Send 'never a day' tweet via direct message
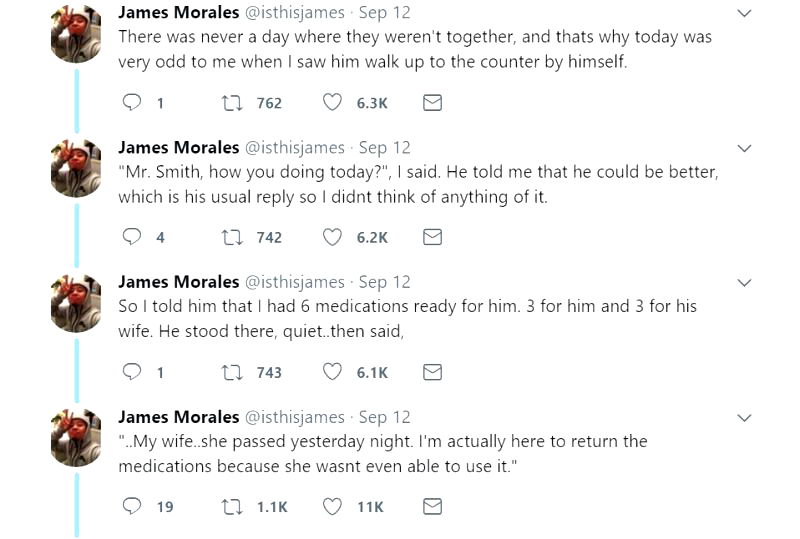Image resolution: width=800 pixels, height=539 pixels. (x=432, y=102)
